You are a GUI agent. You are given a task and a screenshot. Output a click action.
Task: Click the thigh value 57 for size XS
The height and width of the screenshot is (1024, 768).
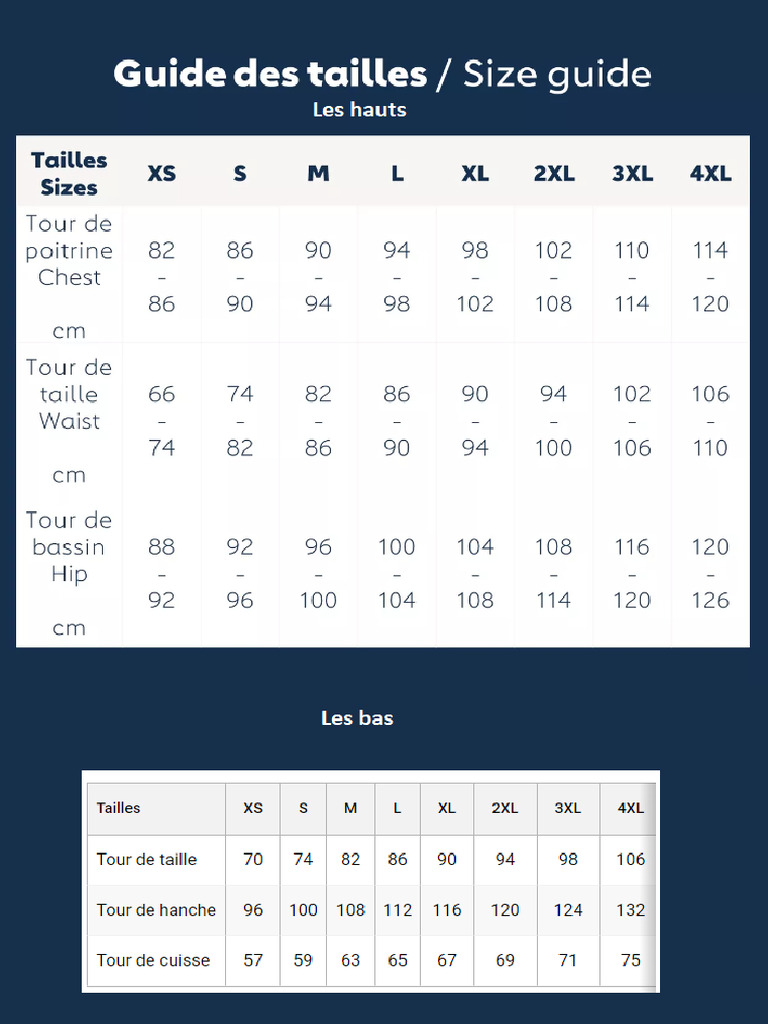click(253, 960)
